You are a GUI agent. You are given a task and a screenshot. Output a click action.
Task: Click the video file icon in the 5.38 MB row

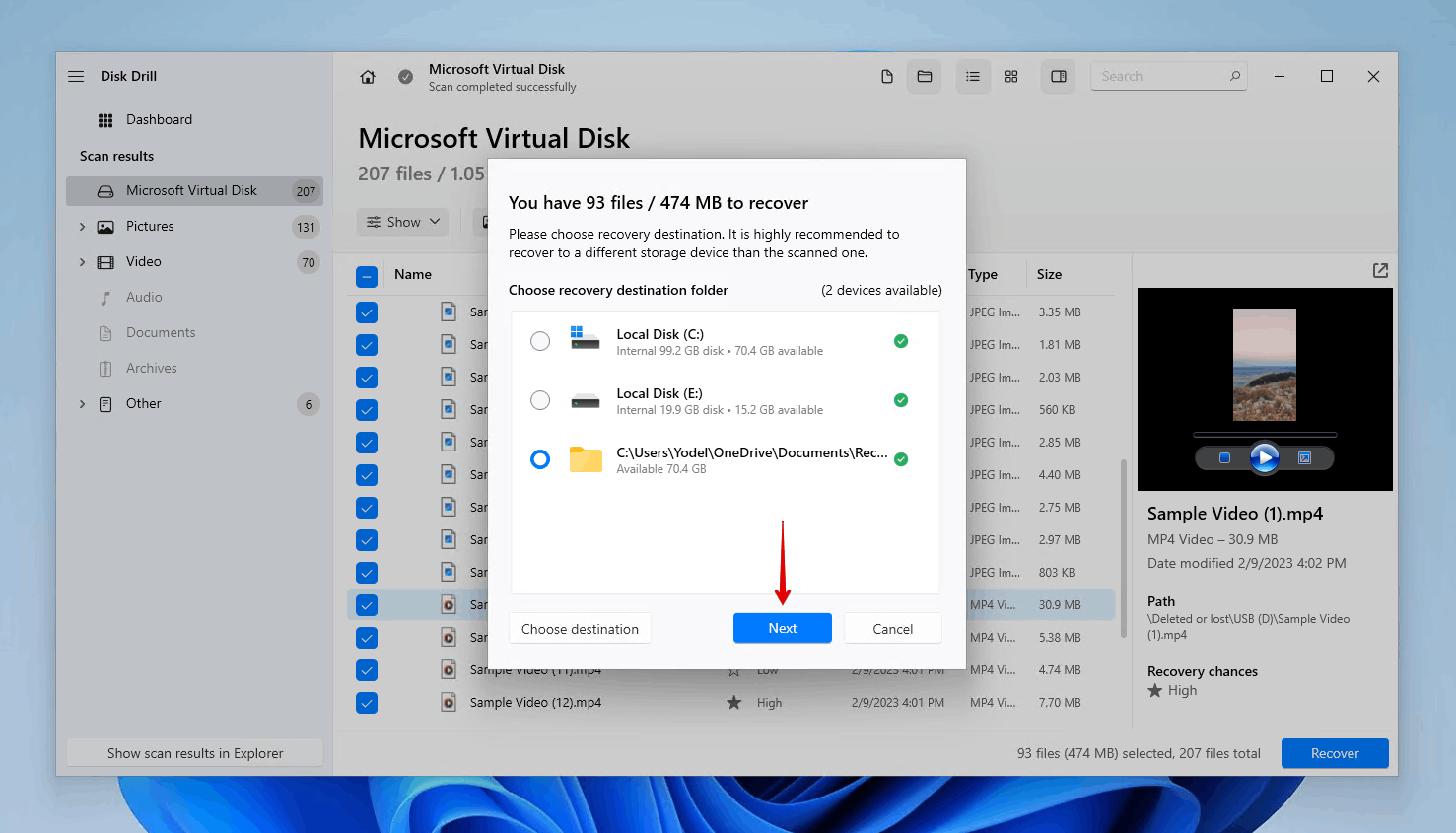[449, 638]
